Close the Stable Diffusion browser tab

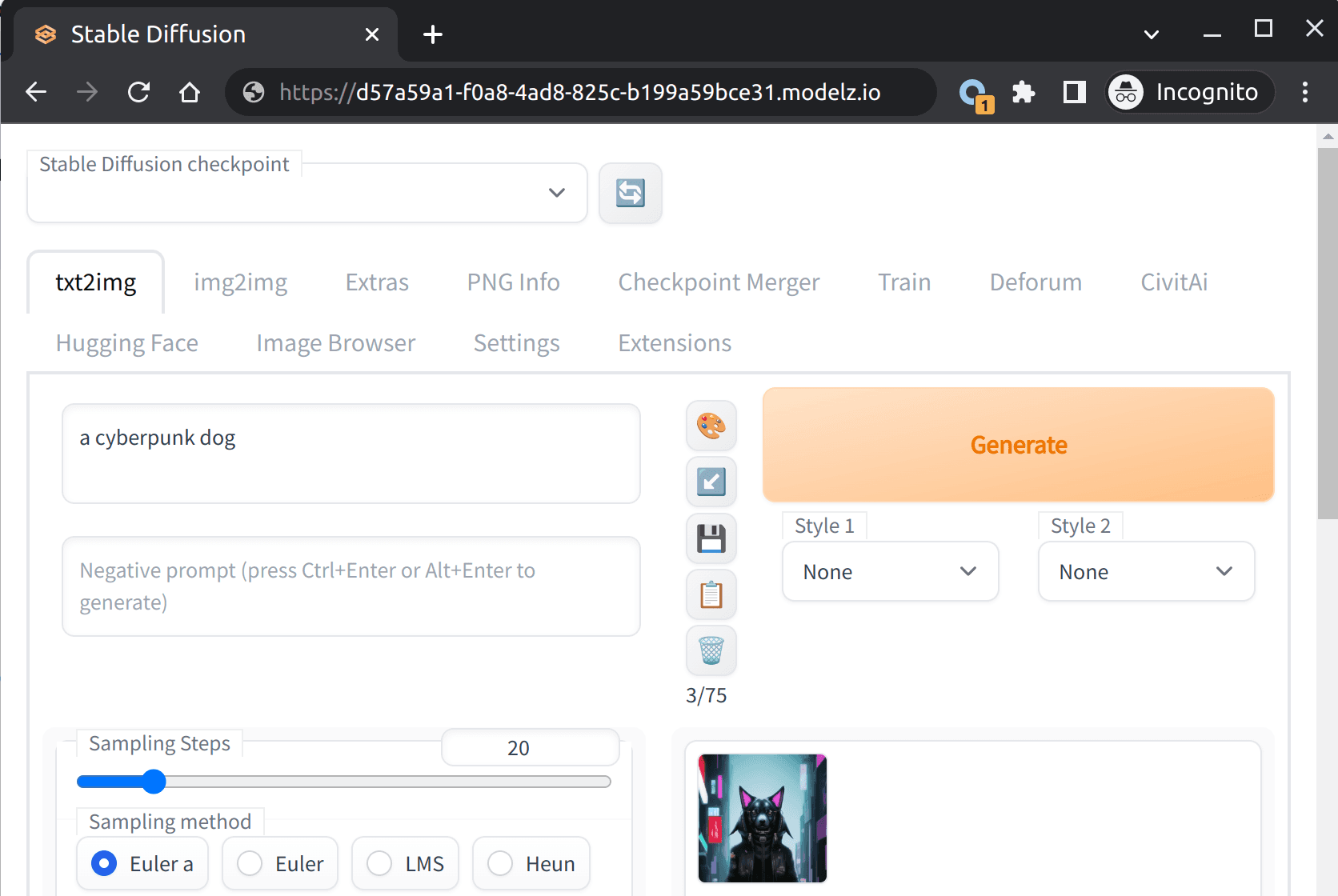tap(372, 34)
